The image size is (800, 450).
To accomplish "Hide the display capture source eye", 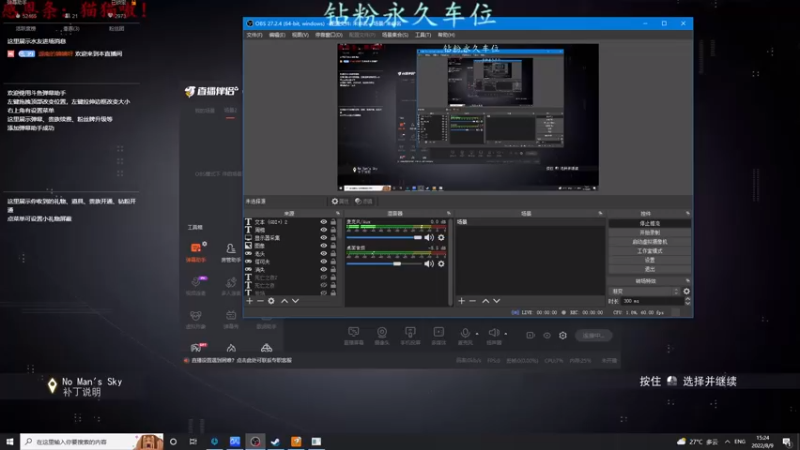I will [x=323, y=238].
